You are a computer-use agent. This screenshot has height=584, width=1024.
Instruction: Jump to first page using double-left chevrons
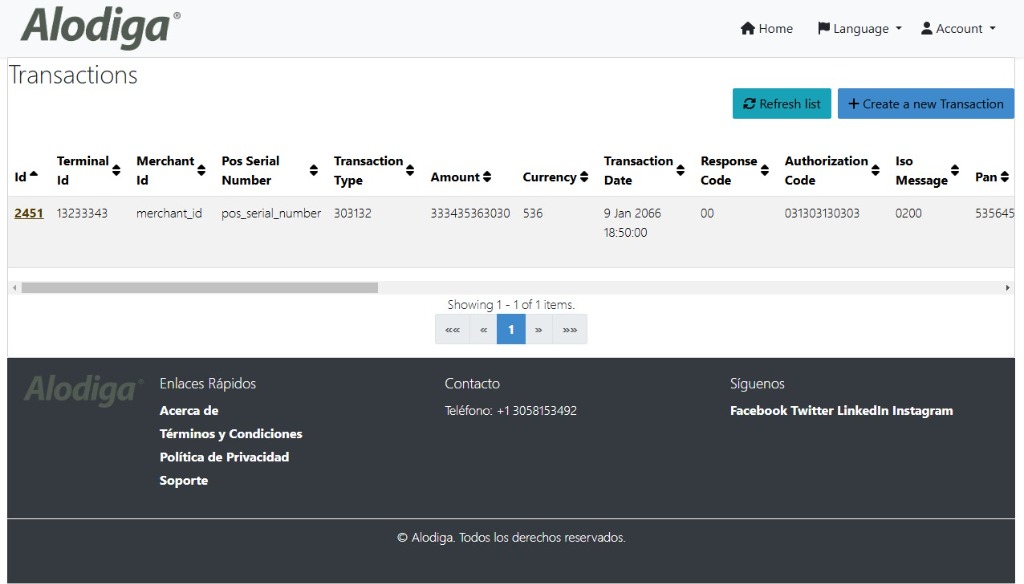click(x=451, y=329)
